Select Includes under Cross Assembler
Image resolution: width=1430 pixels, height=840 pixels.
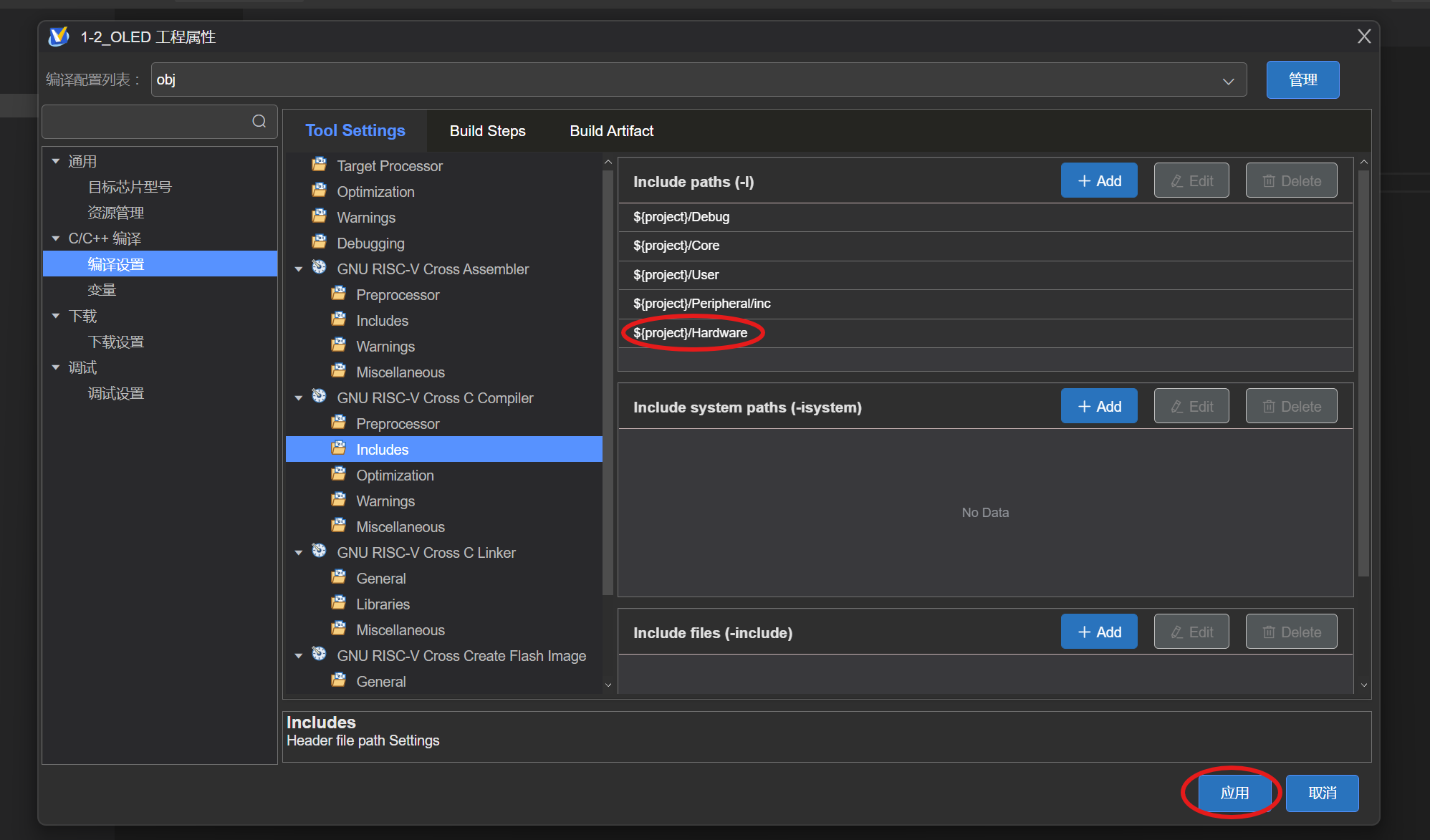click(x=382, y=321)
